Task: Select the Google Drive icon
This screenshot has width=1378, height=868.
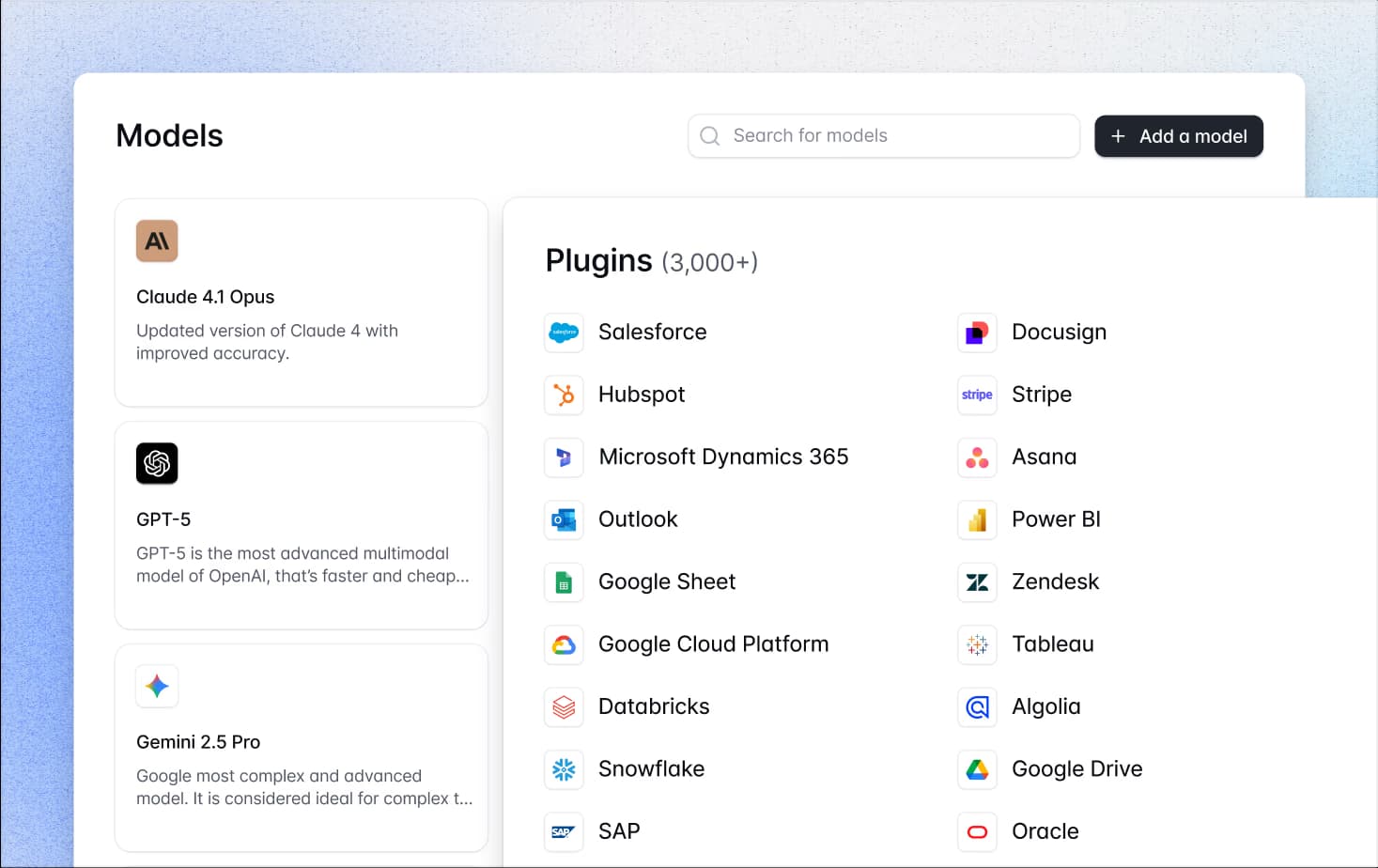Action: tap(977, 769)
